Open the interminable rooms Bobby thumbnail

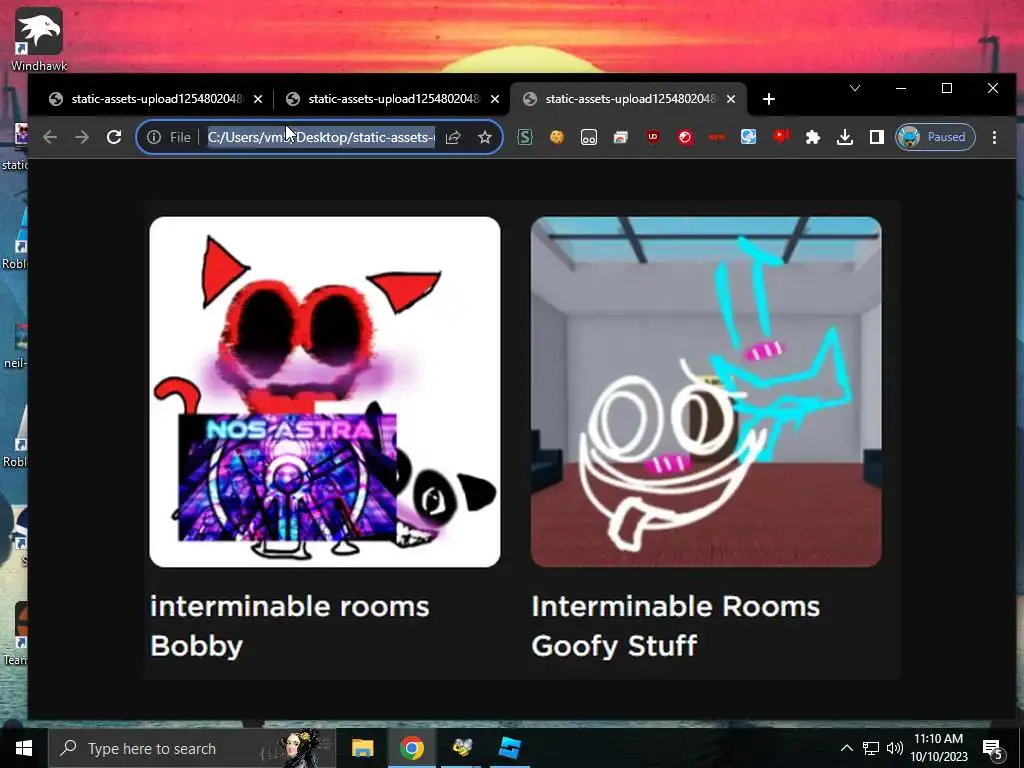pos(325,392)
